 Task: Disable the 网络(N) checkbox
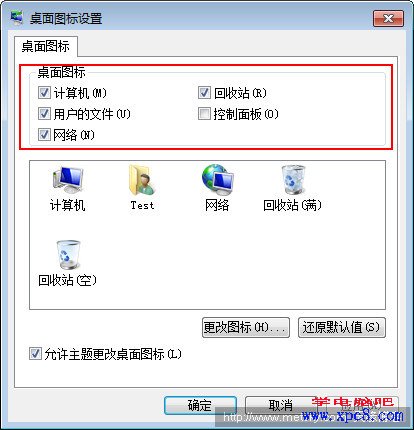click(44, 135)
